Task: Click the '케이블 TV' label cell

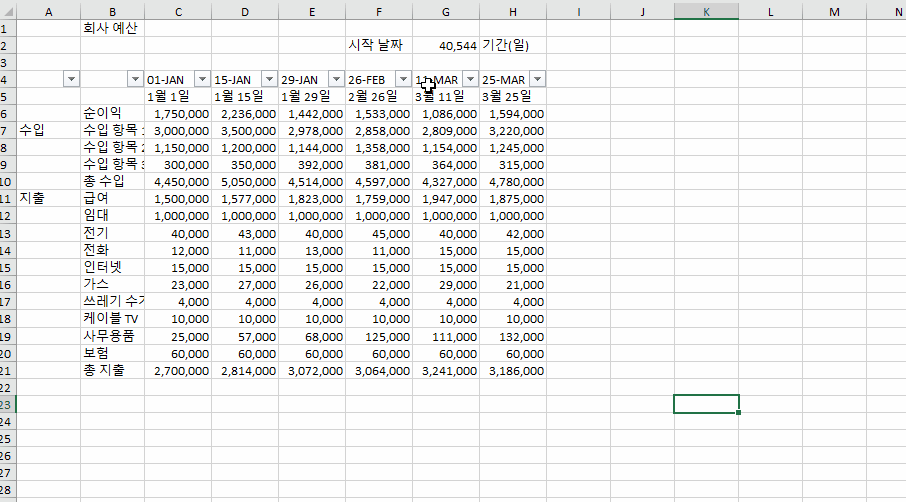Action: click(x=112, y=319)
